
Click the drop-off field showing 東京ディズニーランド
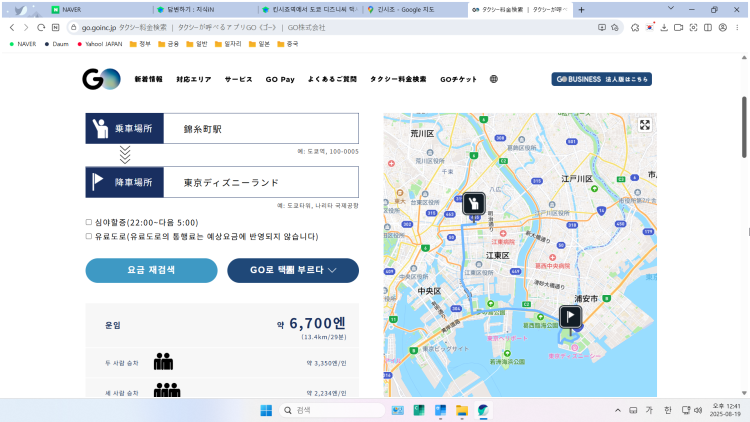coord(261,182)
